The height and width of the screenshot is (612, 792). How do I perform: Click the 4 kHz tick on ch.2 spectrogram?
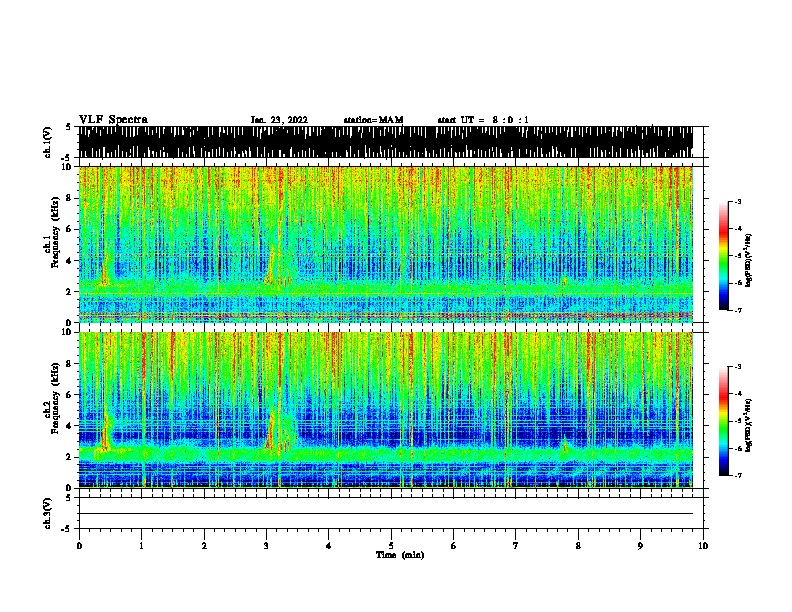click(71, 426)
